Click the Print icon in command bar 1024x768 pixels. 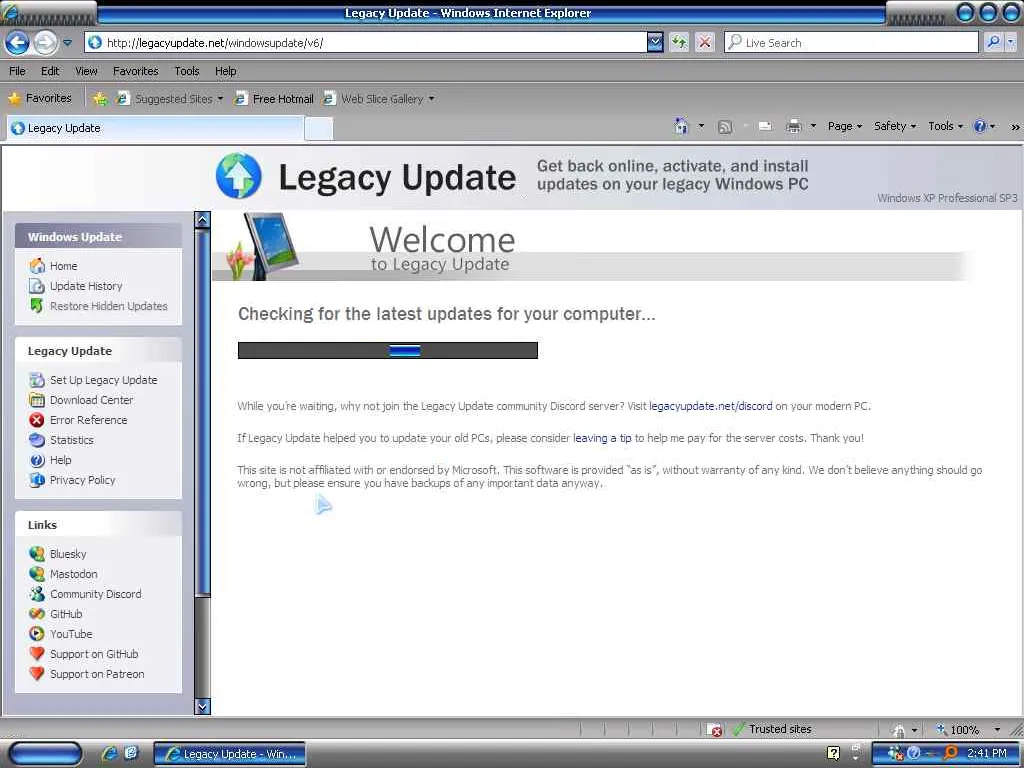coord(793,127)
